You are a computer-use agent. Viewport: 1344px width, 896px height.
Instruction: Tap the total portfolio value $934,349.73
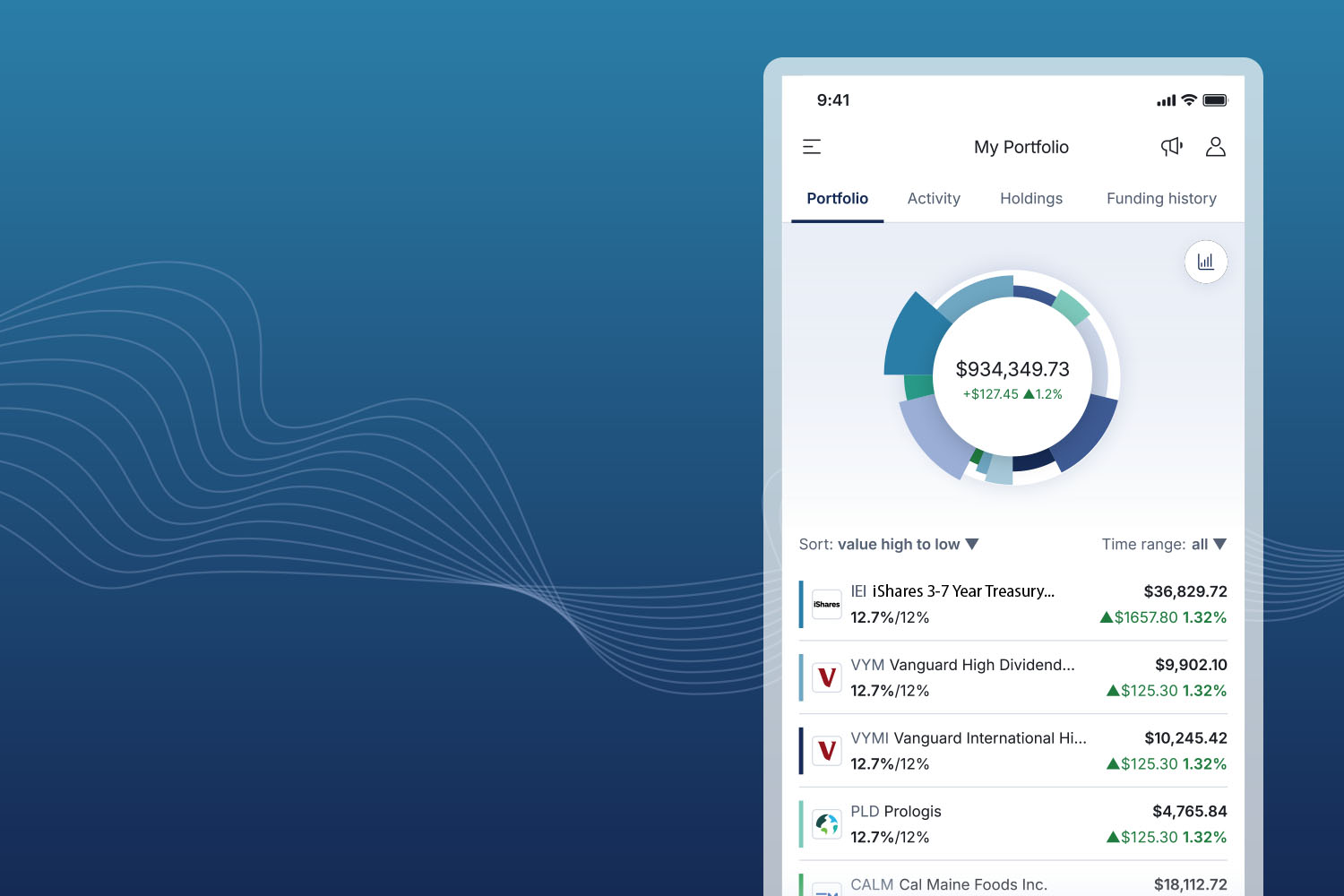[1012, 369]
